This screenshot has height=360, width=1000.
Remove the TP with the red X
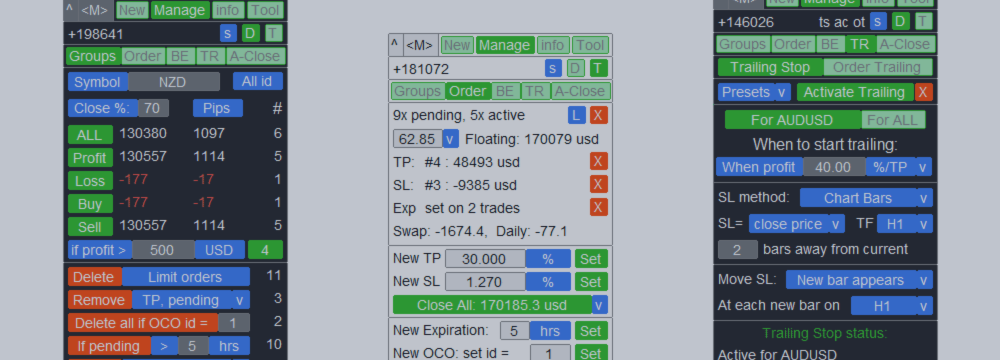pos(598,161)
